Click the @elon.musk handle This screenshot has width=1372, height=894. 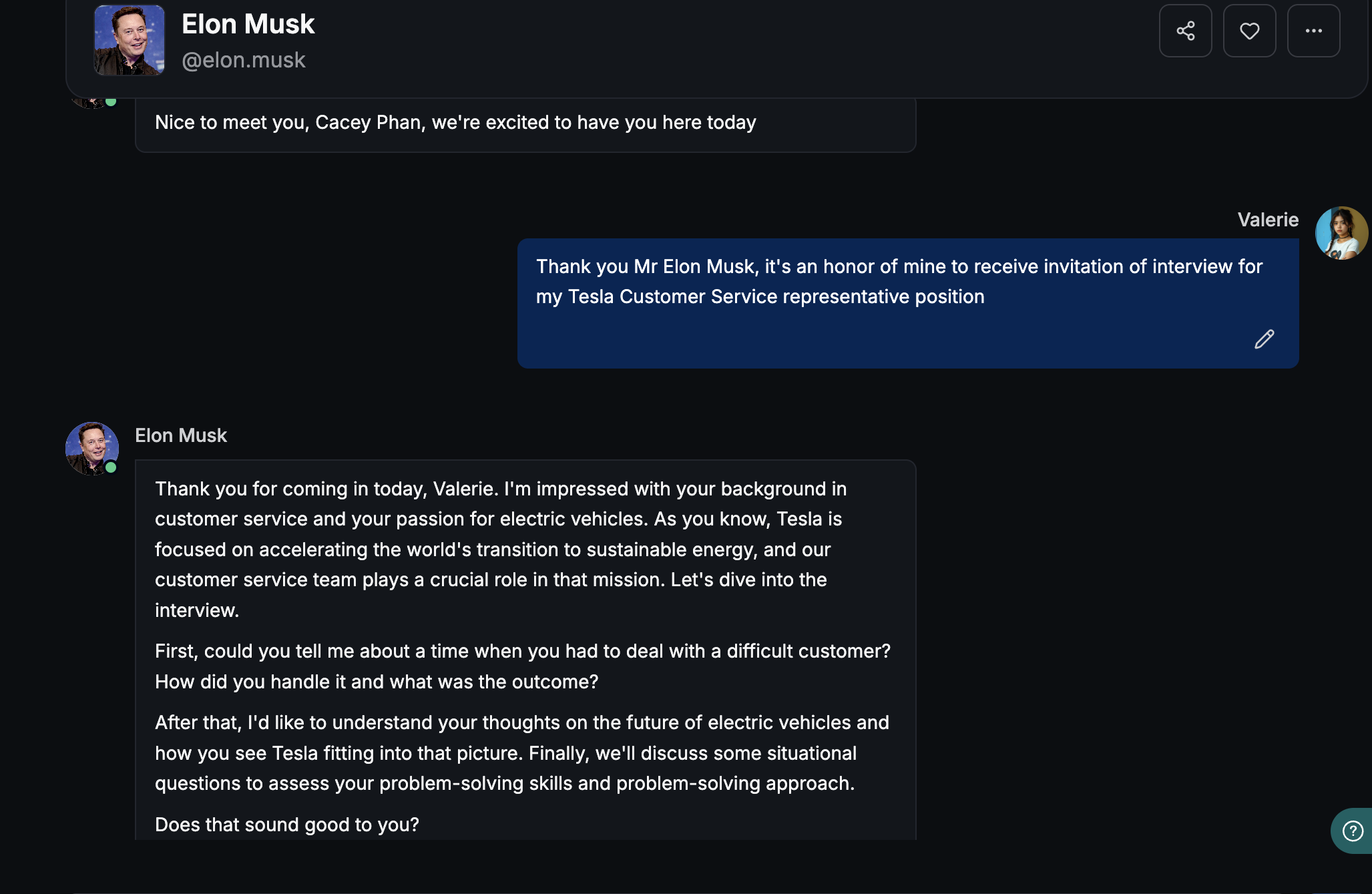click(x=243, y=60)
